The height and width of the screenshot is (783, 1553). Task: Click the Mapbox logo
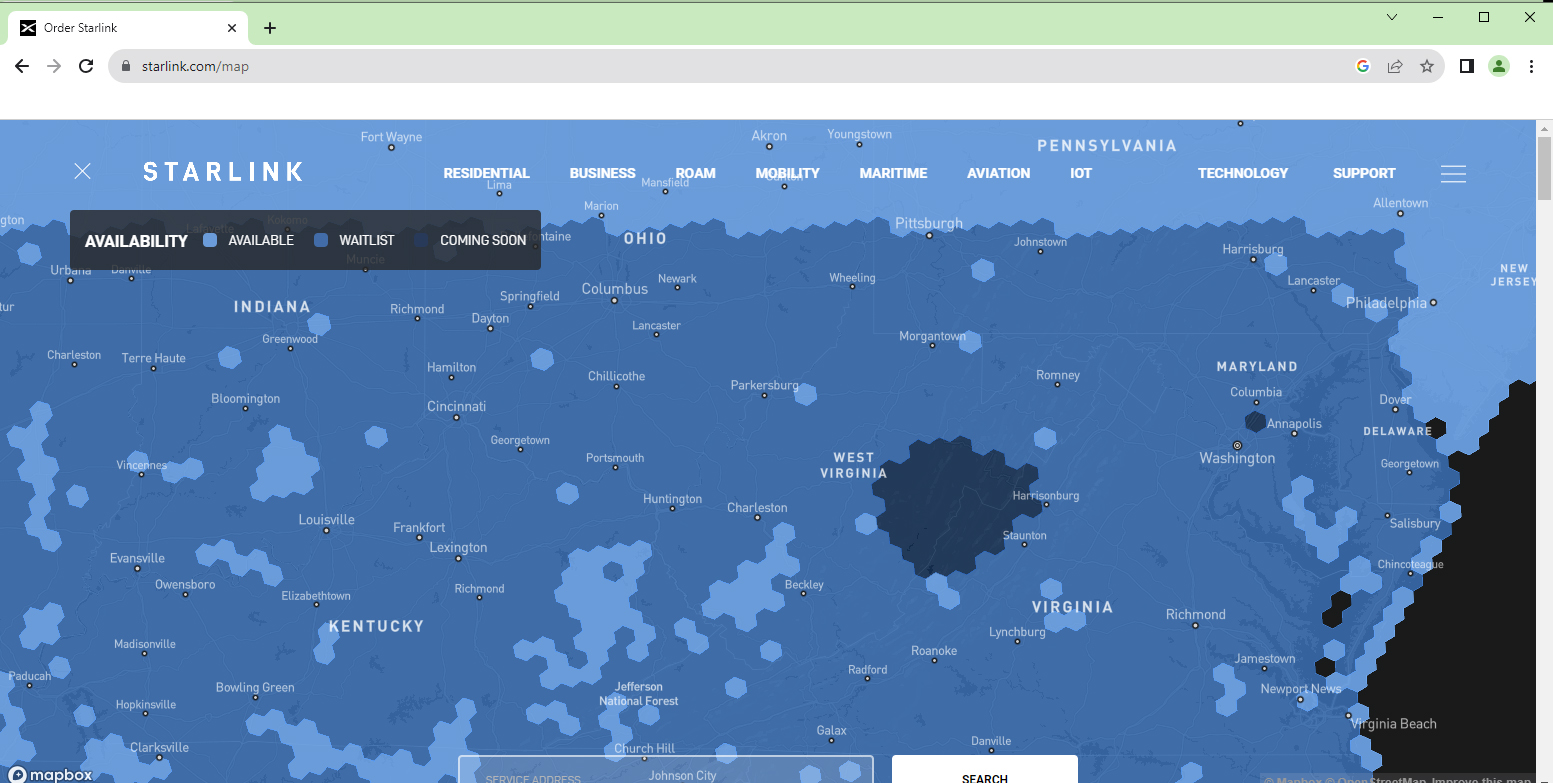click(x=51, y=774)
